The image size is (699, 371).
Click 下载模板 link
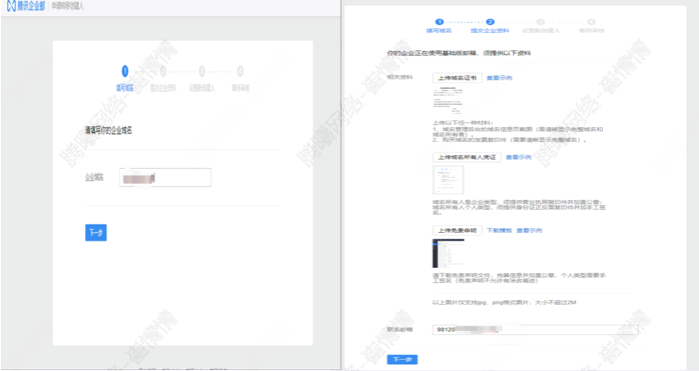point(499,231)
